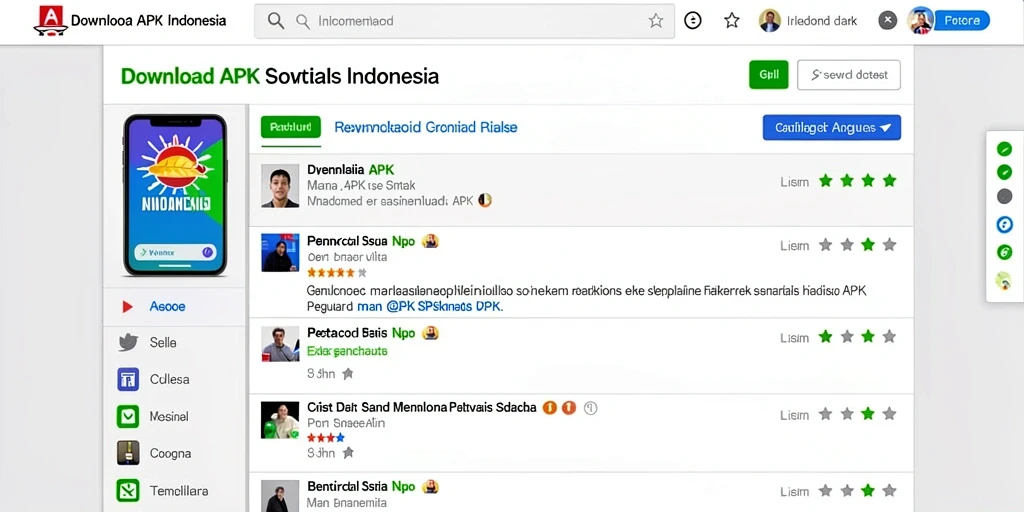This screenshot has width=1024, height=512.
Task: Click the green star in Penncdal Ssua rating
Action: 868,245
